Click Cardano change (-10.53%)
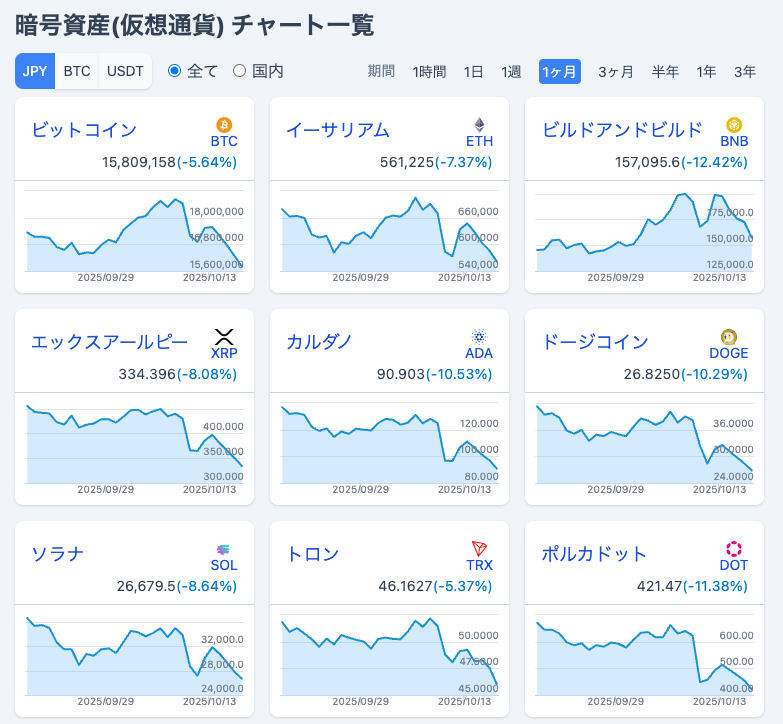Viewport: 783px width, 724px height. pos(459,374)
